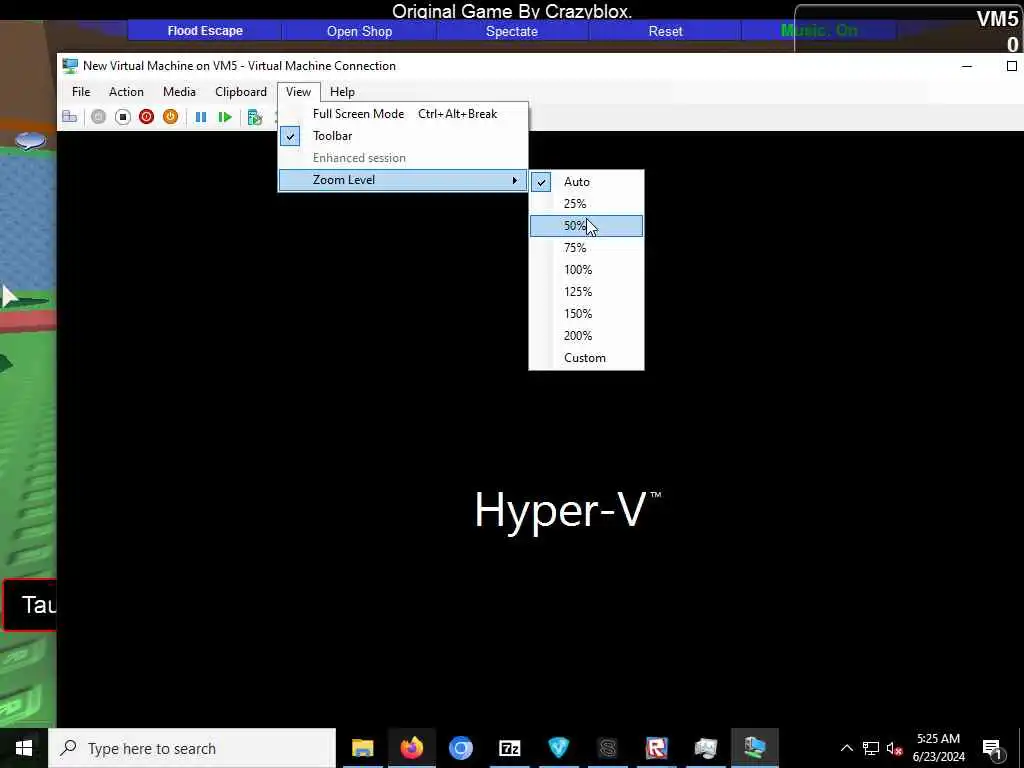This screenshot has height=768, width=1024.
Task: Set zoom level to 50%
Action: click(586, 226)
